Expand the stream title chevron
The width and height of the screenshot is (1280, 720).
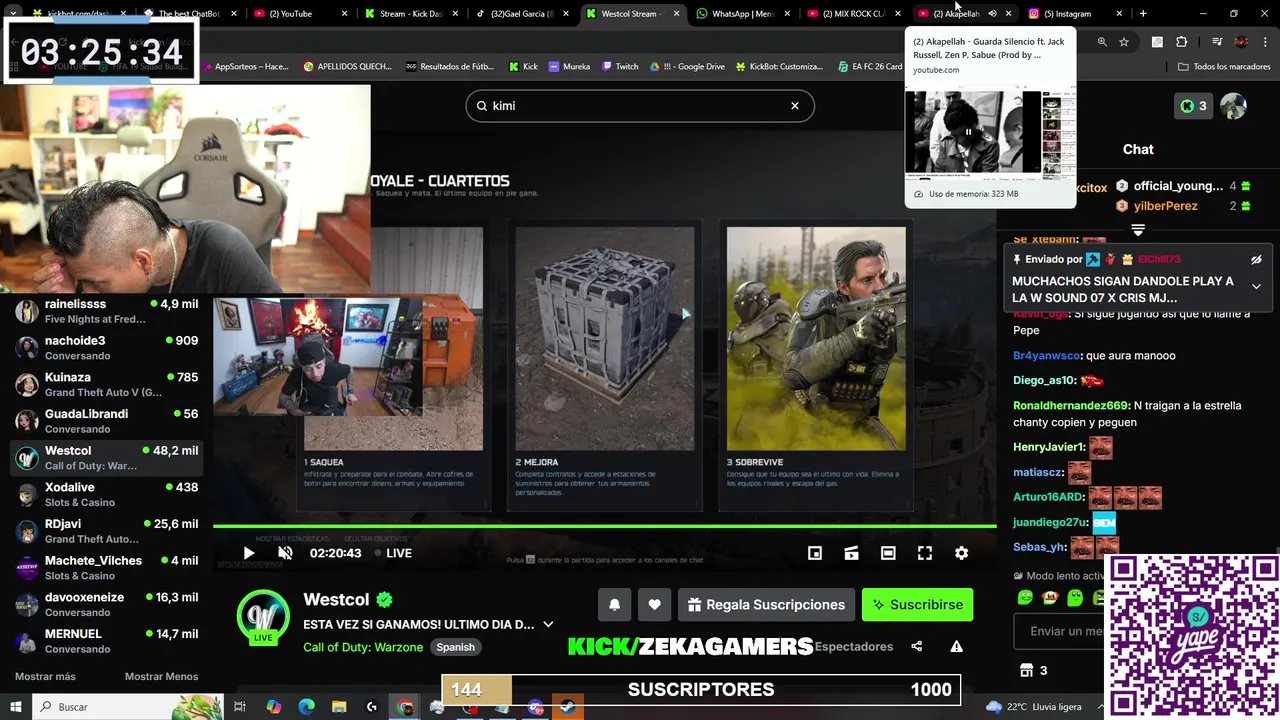548,624
